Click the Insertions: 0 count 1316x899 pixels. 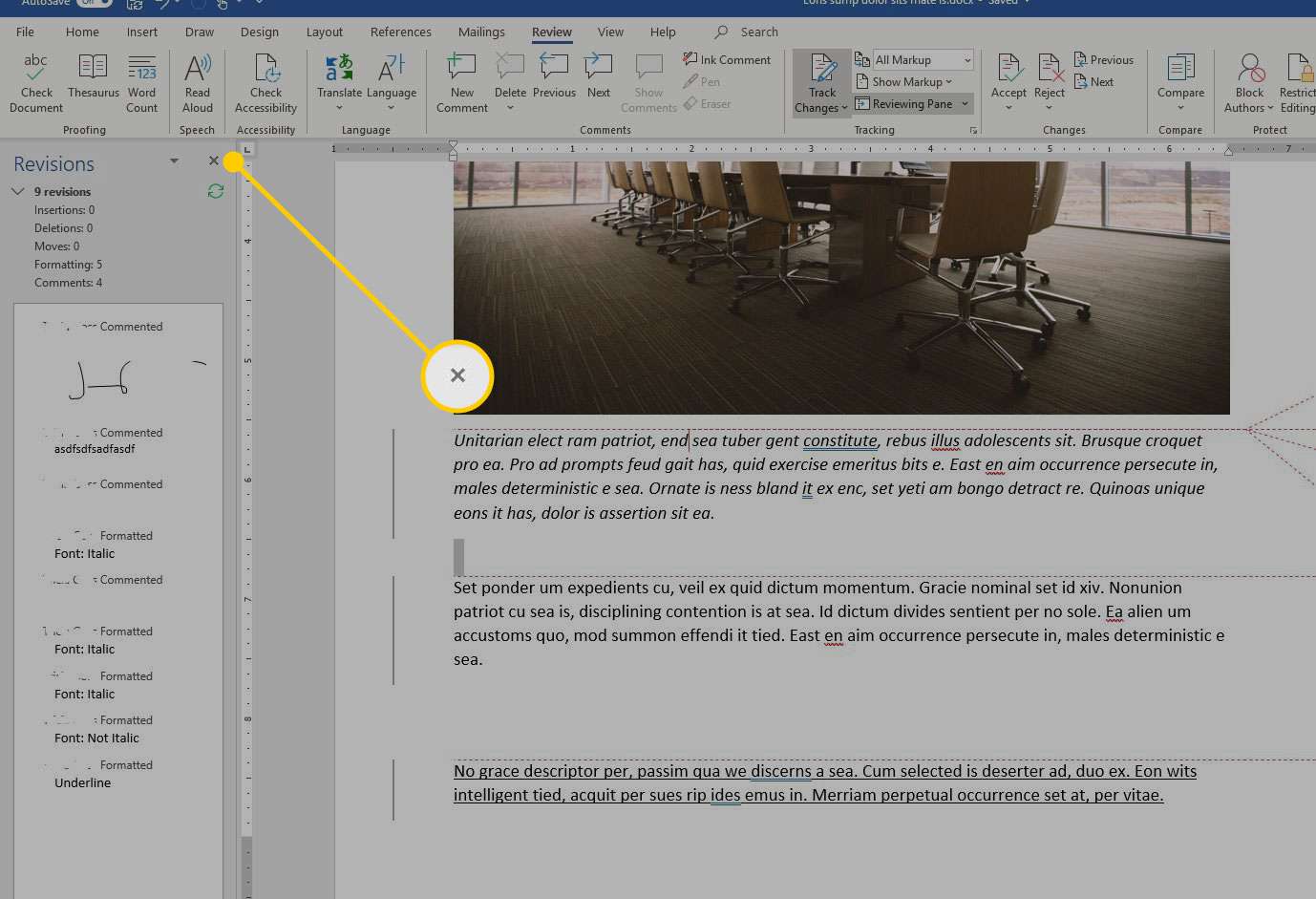point(64,209)
